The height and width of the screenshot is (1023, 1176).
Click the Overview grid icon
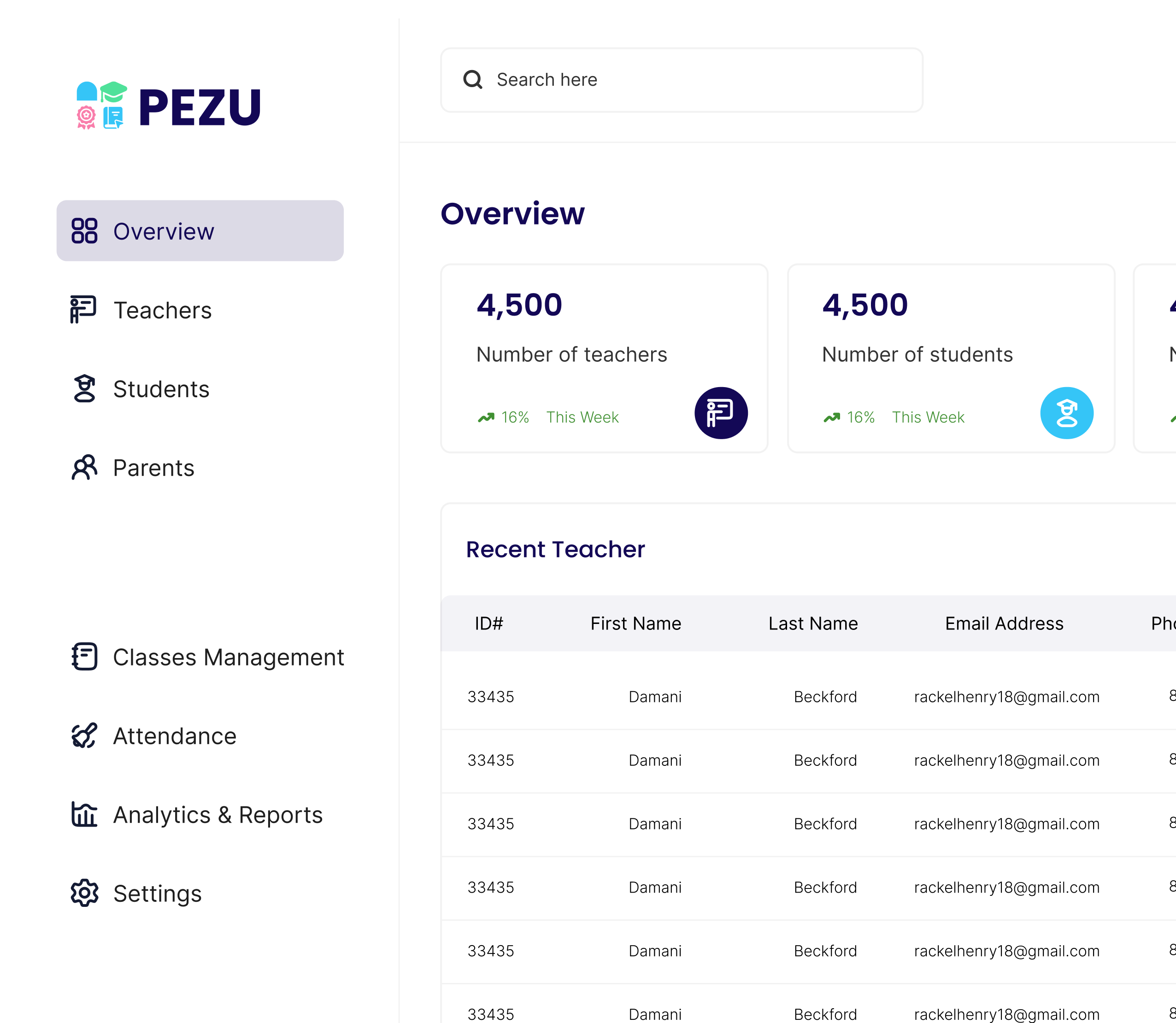click(84, 231)
